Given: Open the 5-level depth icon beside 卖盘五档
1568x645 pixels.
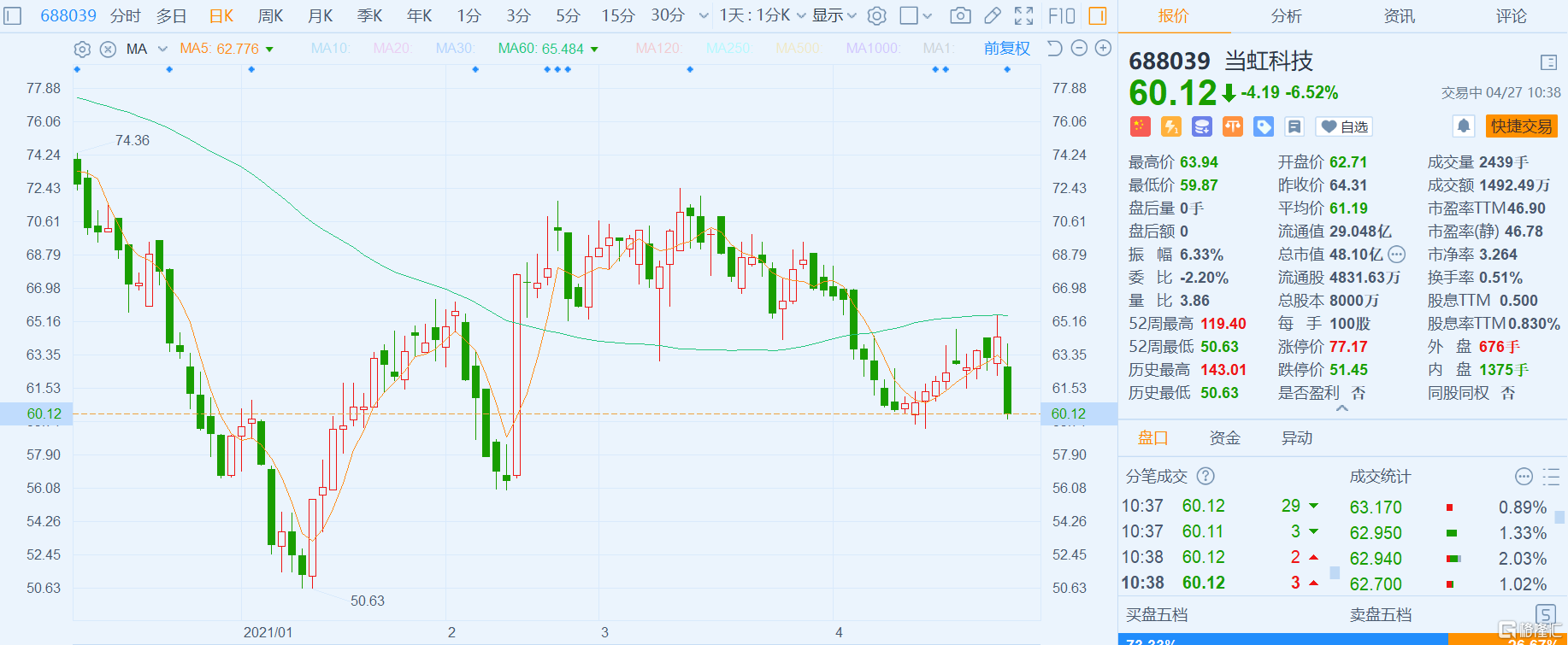Looking at the screenshot, I should (x=1546, y=614).
